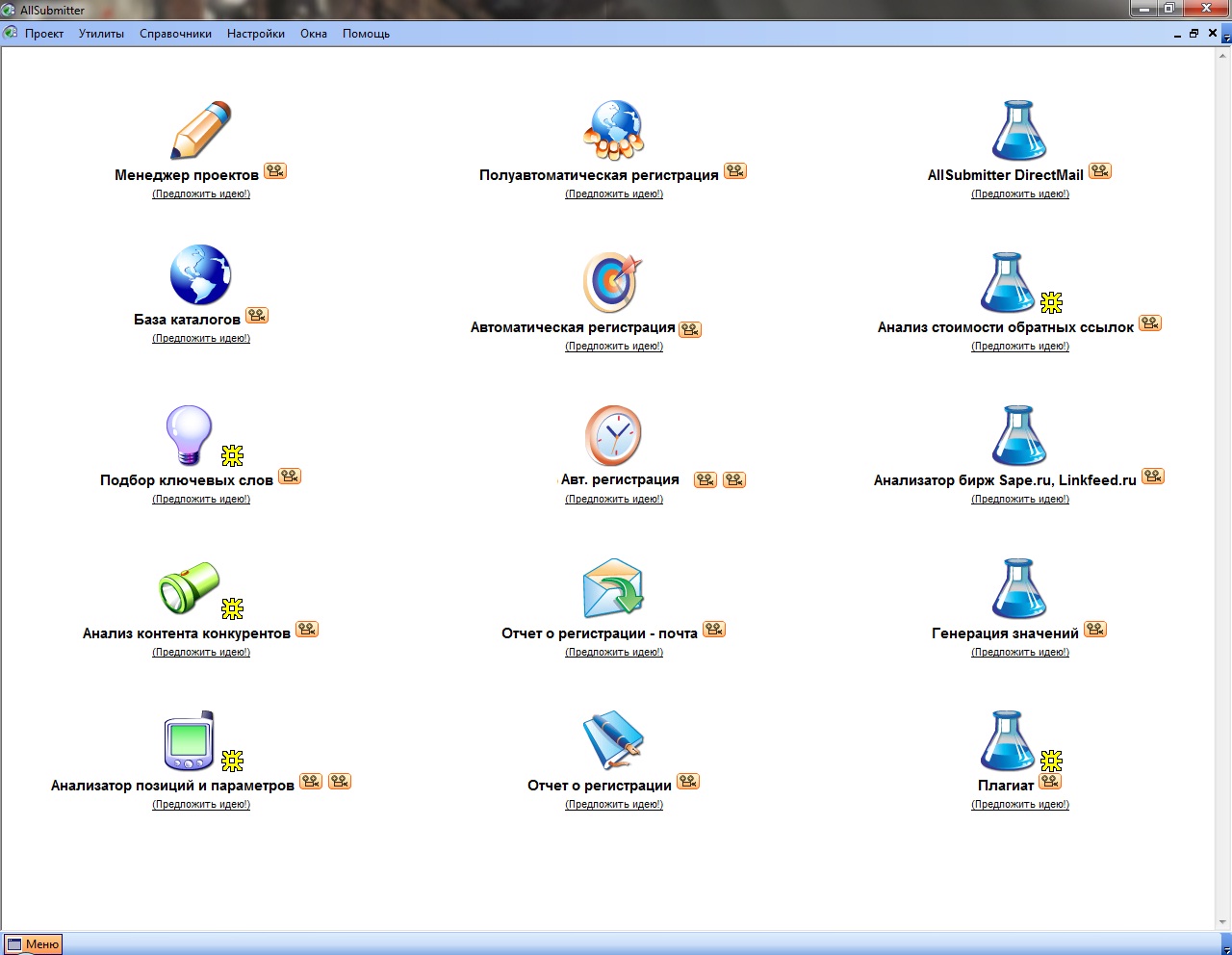Screen dimensions: 1232x955
Task: Open the Автоматическая регистрация target icon
Action: click(613, 282)
